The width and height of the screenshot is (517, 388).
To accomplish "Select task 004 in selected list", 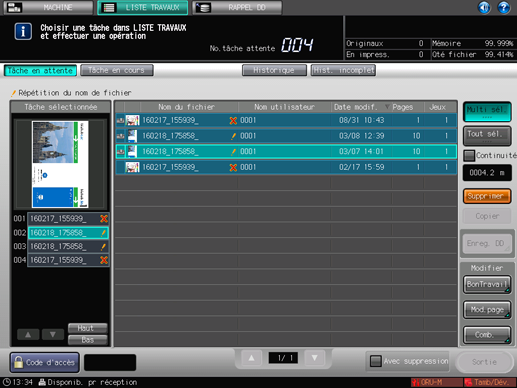I will click(x=68, y=260).
